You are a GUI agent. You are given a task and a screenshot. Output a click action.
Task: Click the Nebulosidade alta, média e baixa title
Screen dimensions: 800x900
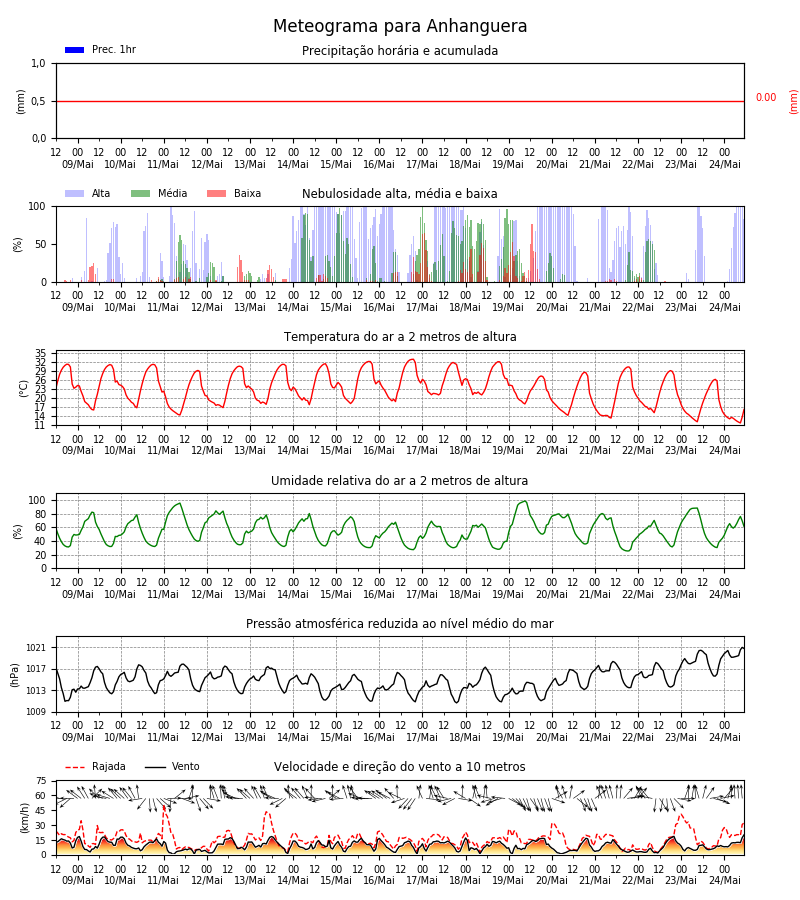click(x=400, y=194)
